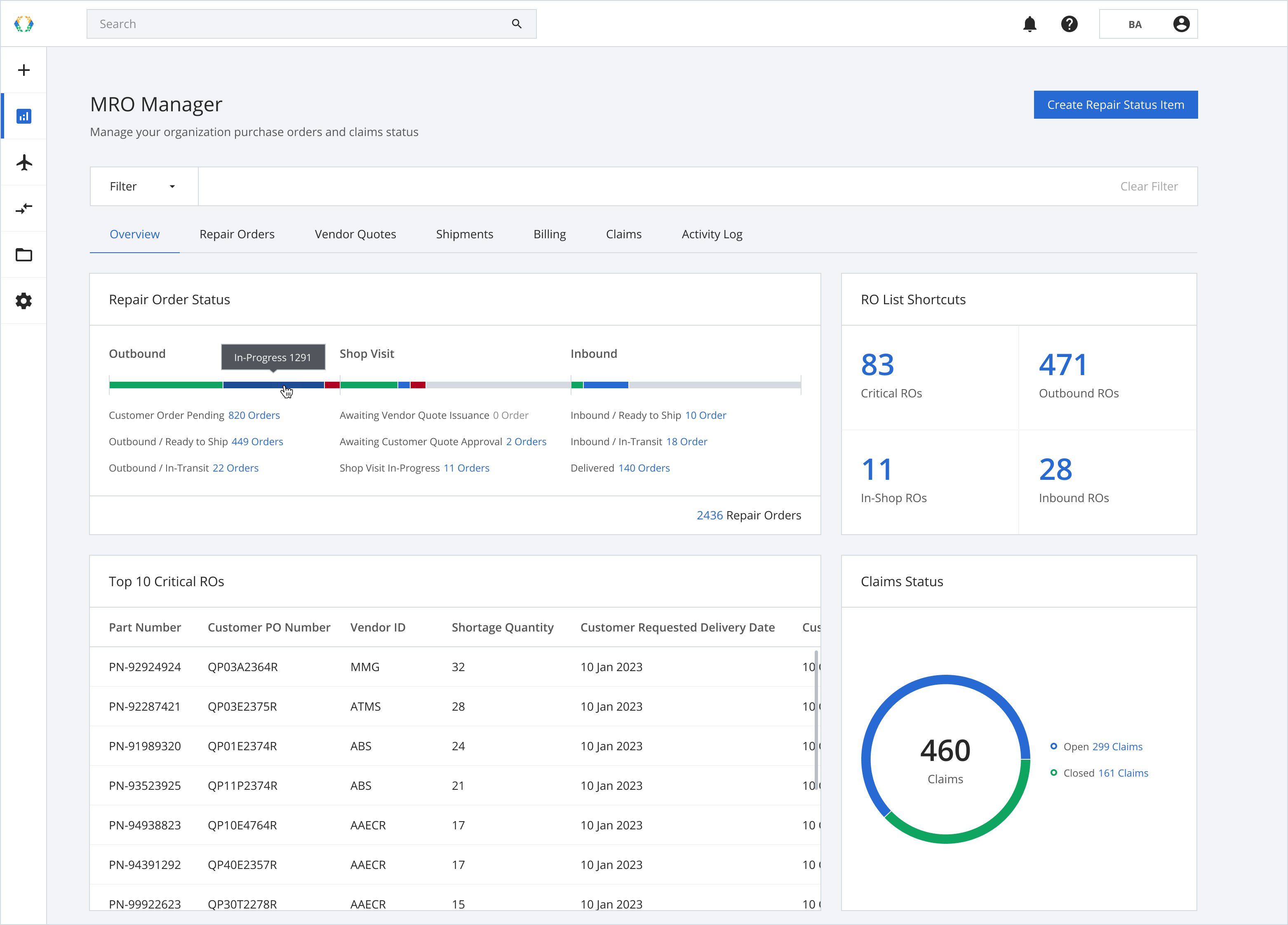
Task: Open the Shipments tab
Action: tap(465, 234)
